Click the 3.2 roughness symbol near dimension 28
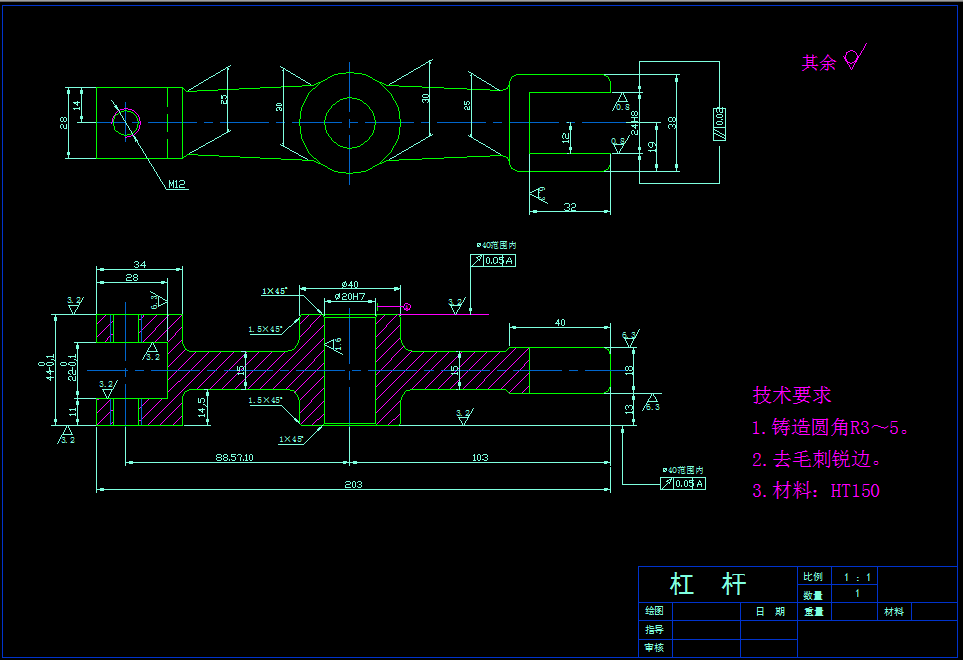Screen dimensions: 963x660 (72, 302)
